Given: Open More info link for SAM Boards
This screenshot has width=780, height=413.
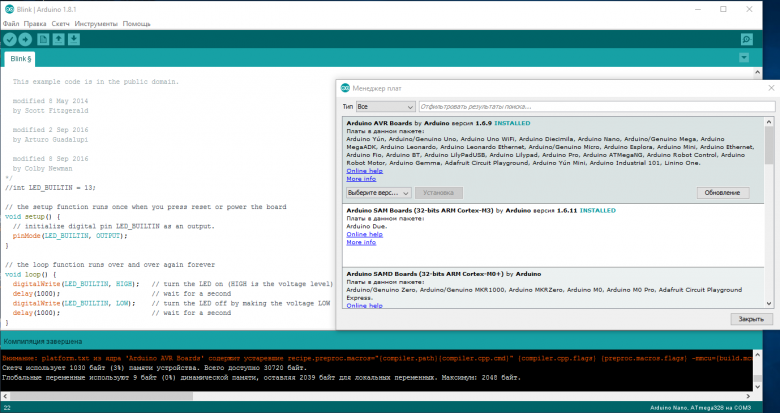Looking at the screenshot, I should [x=361, y=242].
